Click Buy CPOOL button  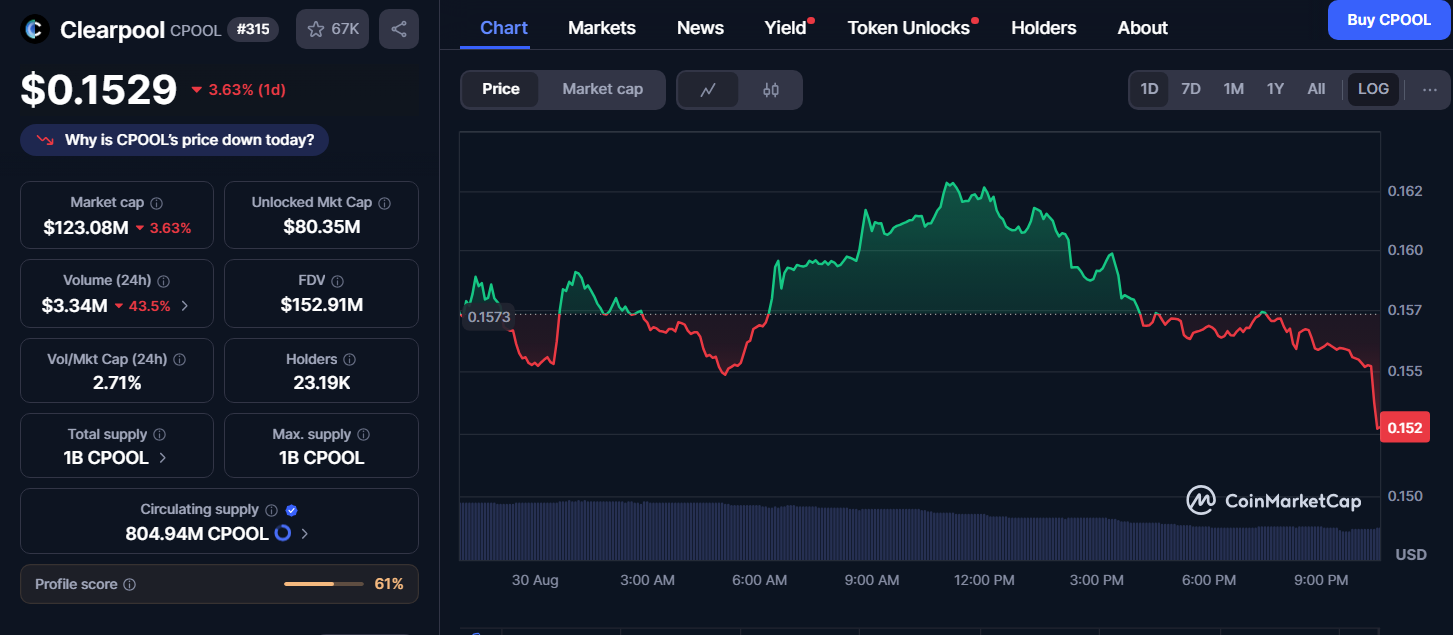[1389, 20]
